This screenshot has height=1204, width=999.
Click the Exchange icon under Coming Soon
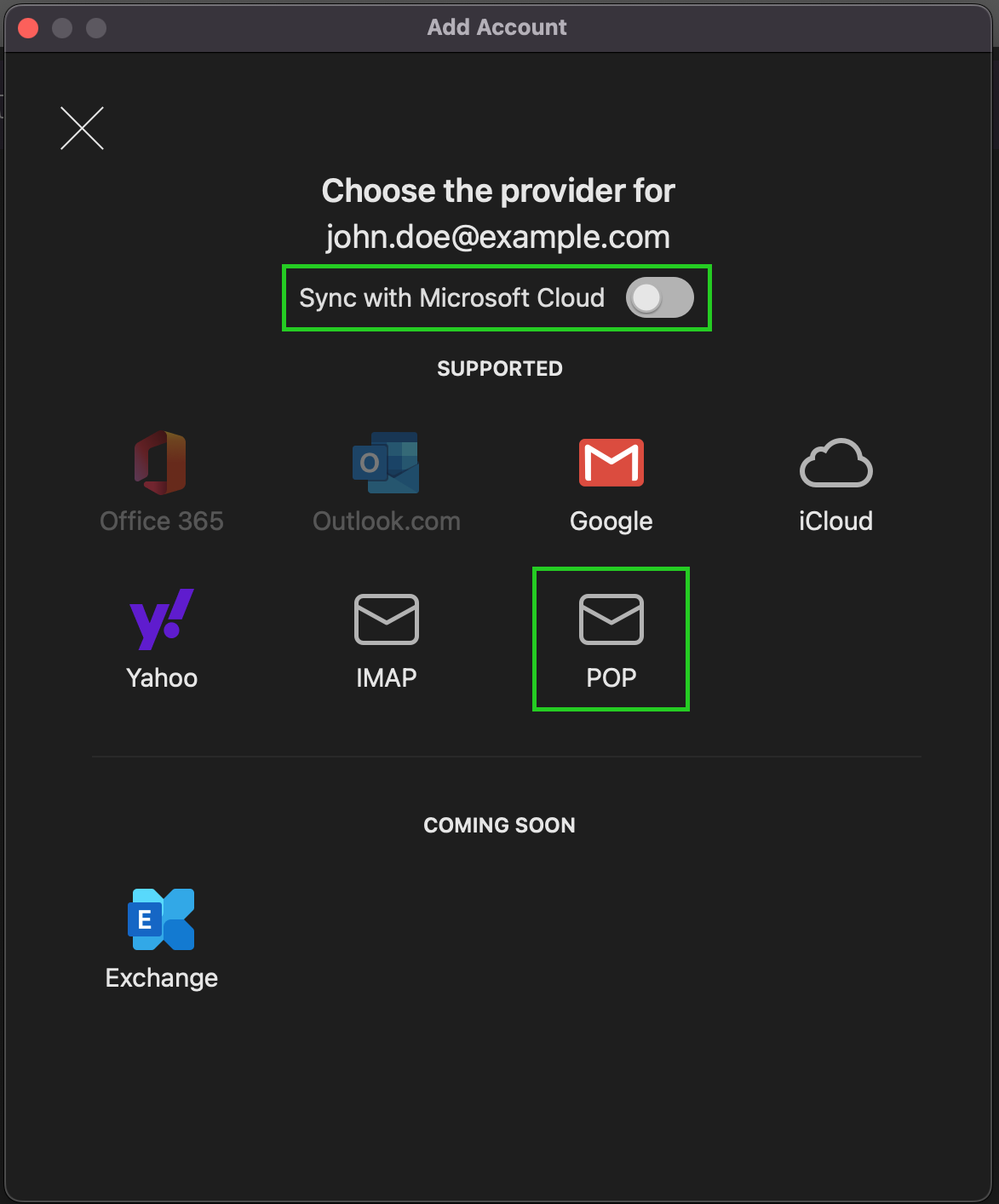(x=161, y=919)
